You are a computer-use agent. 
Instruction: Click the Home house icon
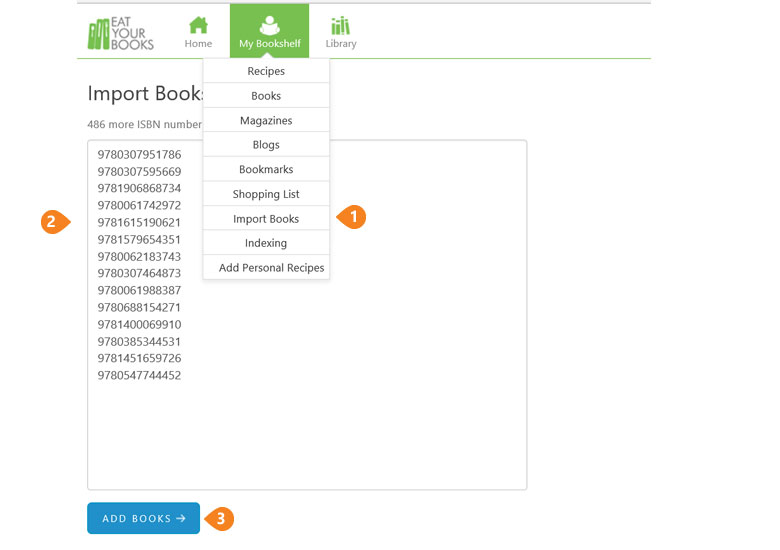pos(198,25)
